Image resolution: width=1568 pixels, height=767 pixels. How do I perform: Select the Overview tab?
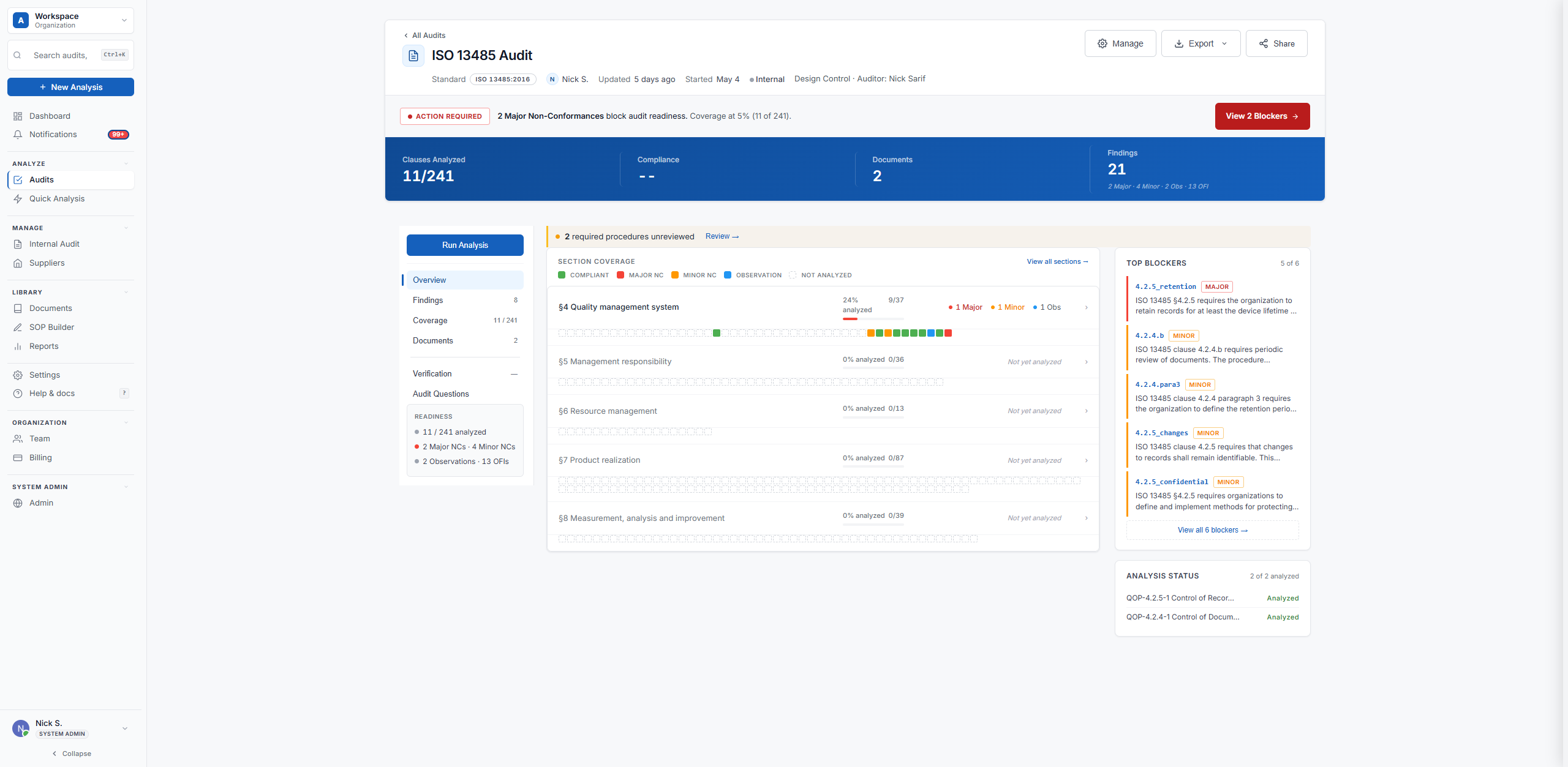pyautogui.click(x=465, y=280)
